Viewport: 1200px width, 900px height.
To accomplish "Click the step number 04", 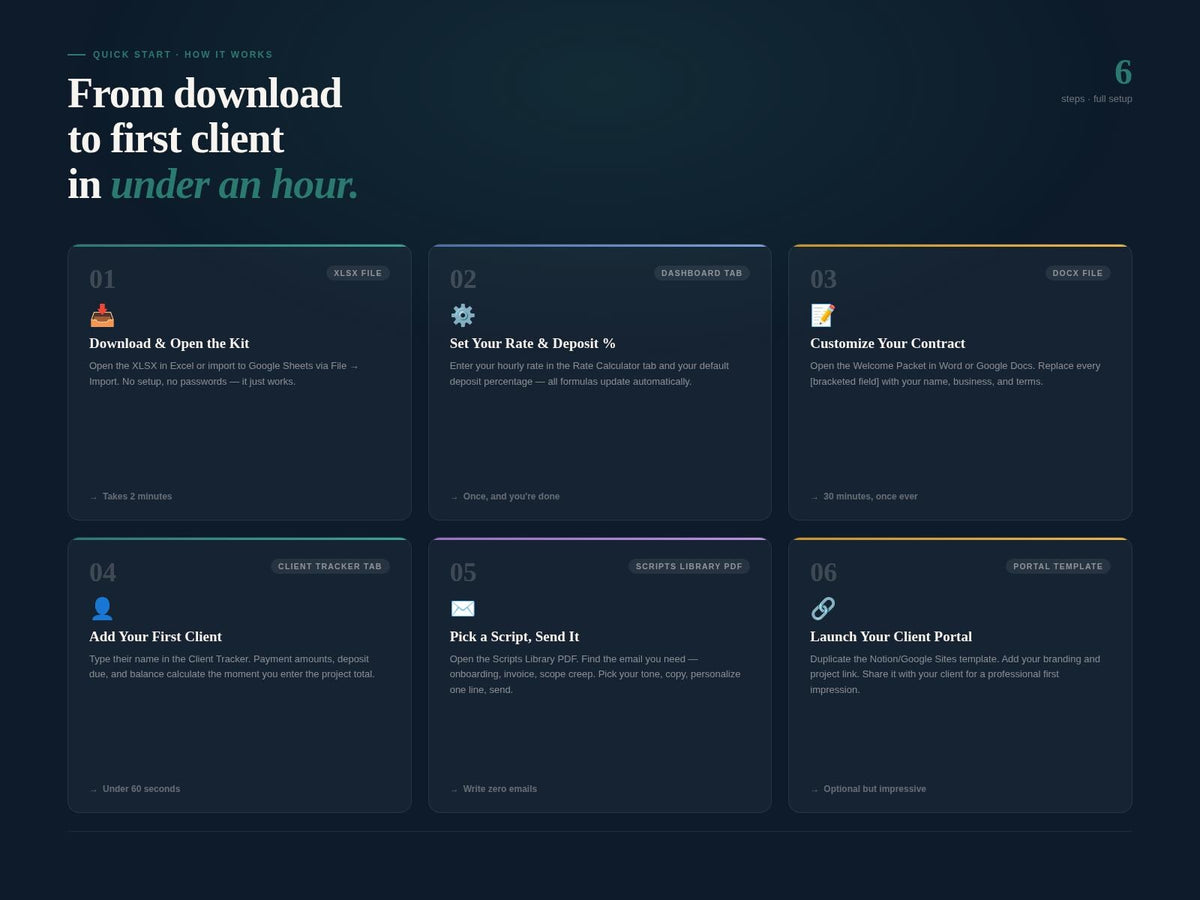I will click(x=102, y=572).
